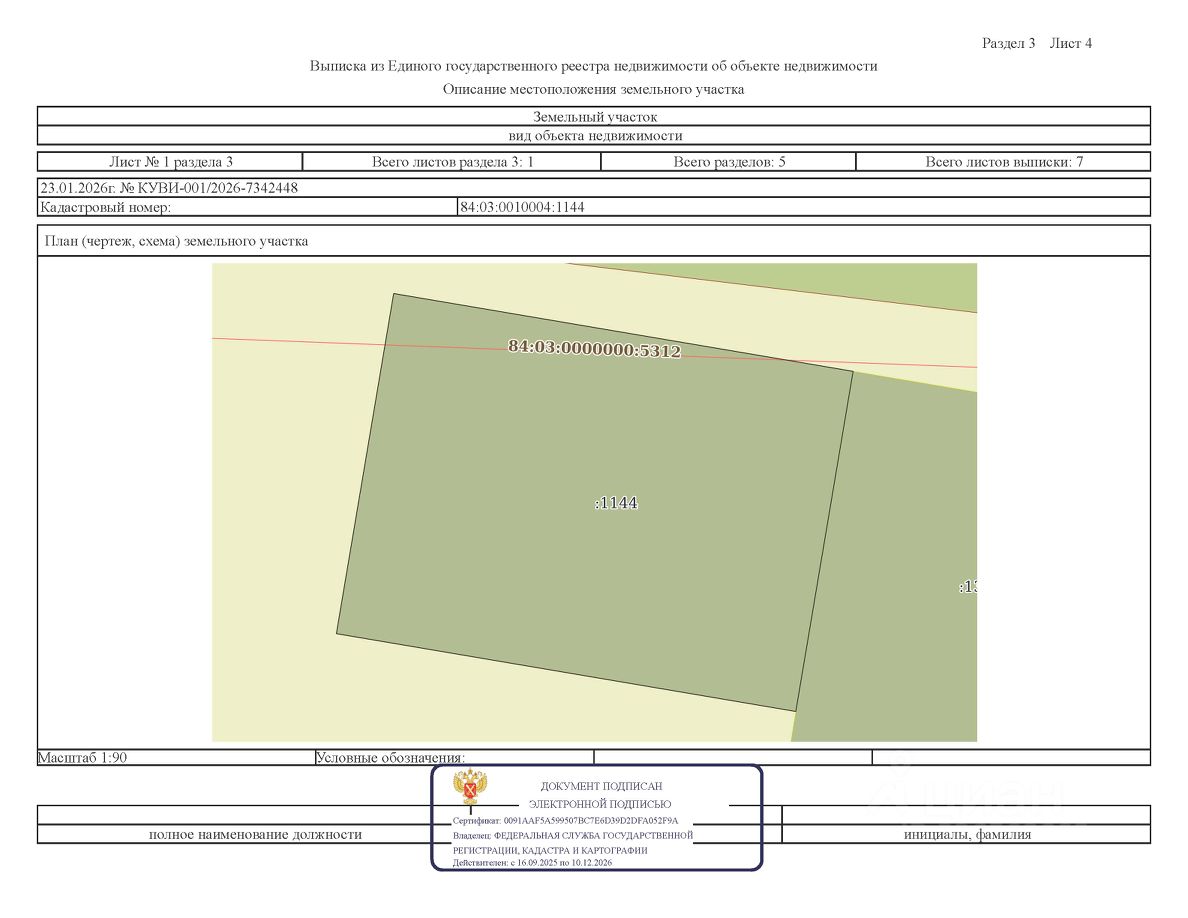The width and height of the screenshot is (1188, 918).
Task: Click the Russian coat of arms emblem in the signature stamp
Action: (470, 787)
